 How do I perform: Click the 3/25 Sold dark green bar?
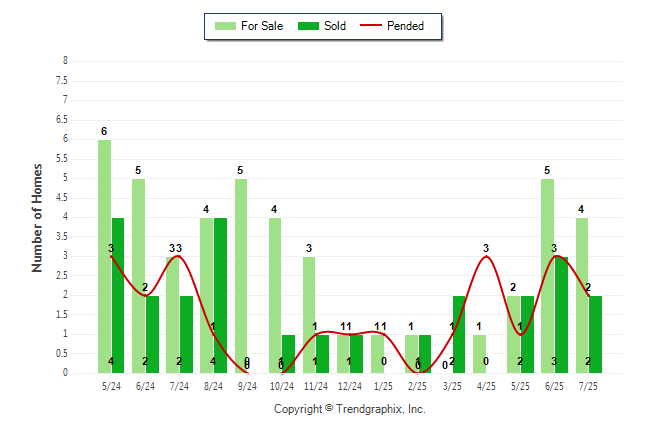[459, 334]
